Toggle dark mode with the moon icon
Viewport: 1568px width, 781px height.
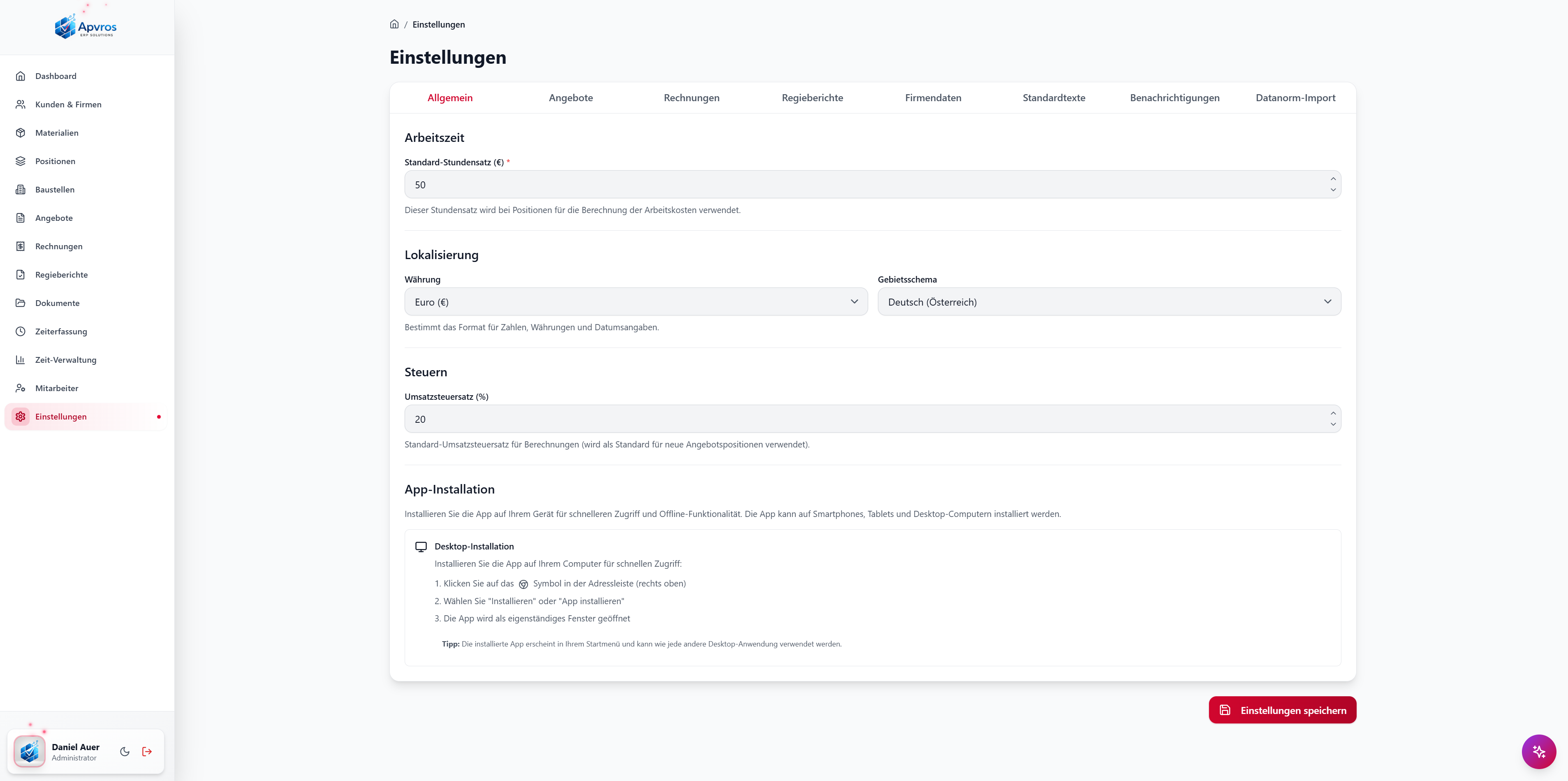[x=125, y=751]
